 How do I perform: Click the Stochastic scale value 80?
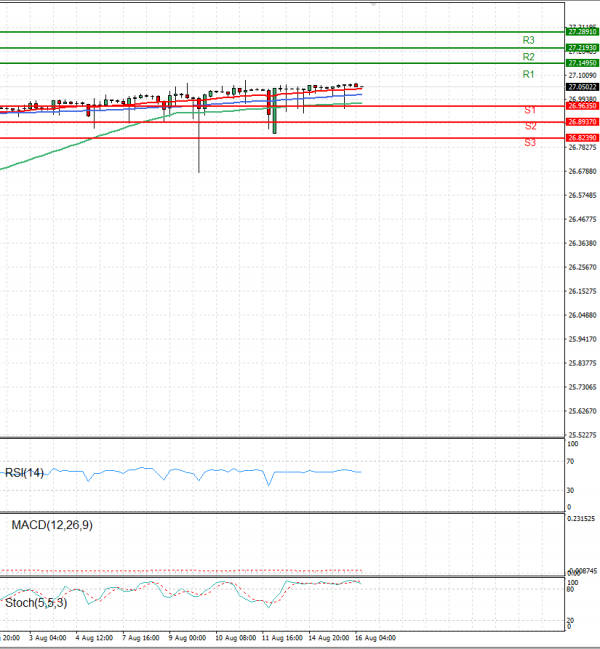point(570,589)
